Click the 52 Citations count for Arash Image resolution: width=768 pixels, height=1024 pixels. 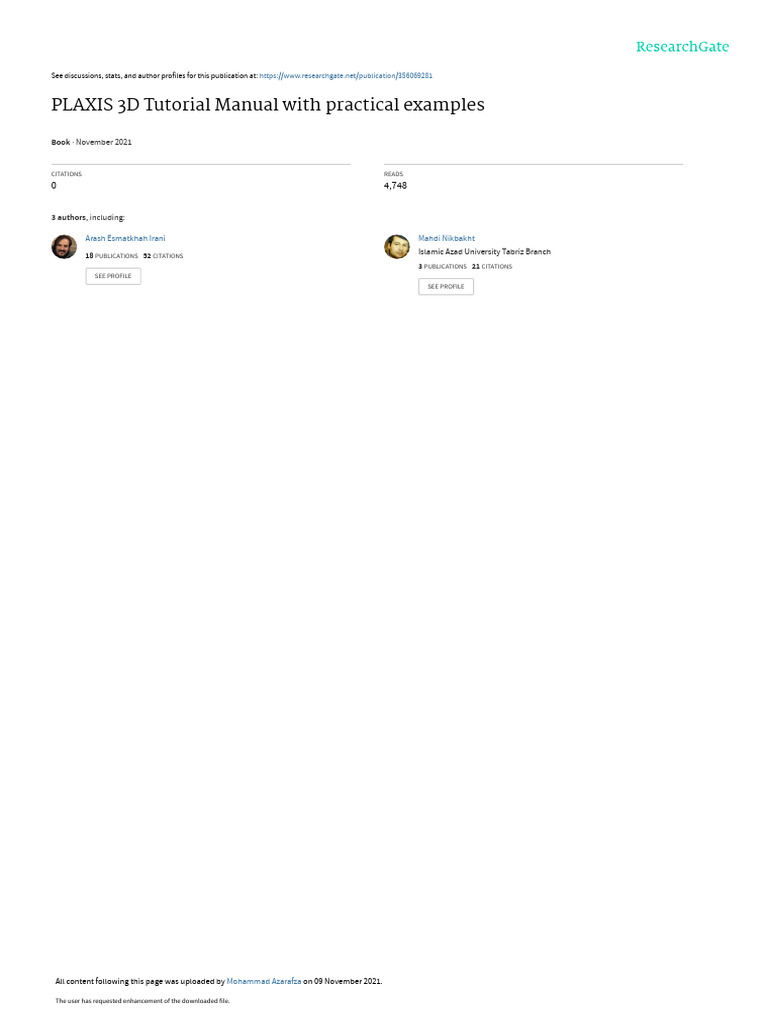point(163,256)
